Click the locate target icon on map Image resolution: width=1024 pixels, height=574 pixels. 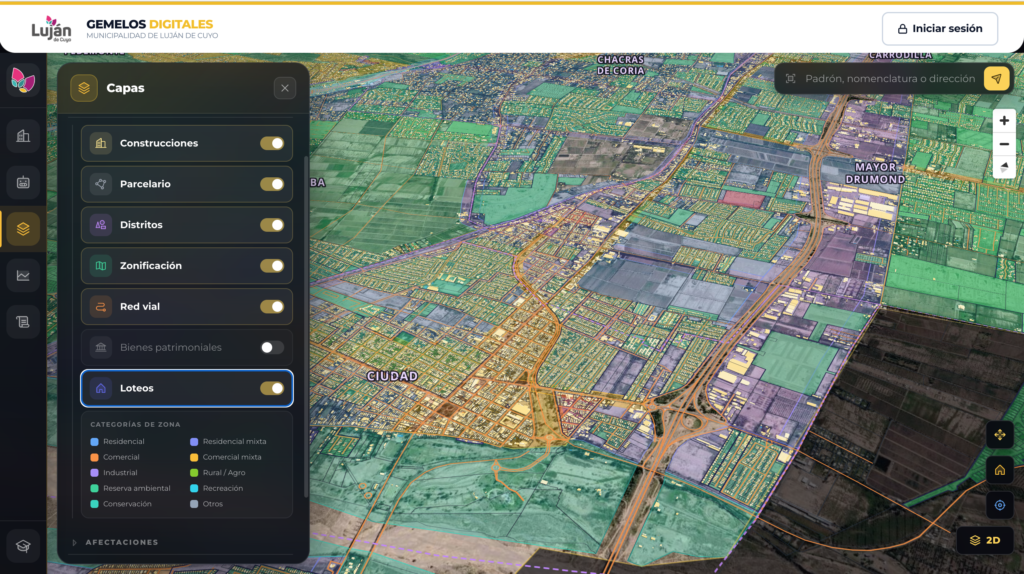999,505
